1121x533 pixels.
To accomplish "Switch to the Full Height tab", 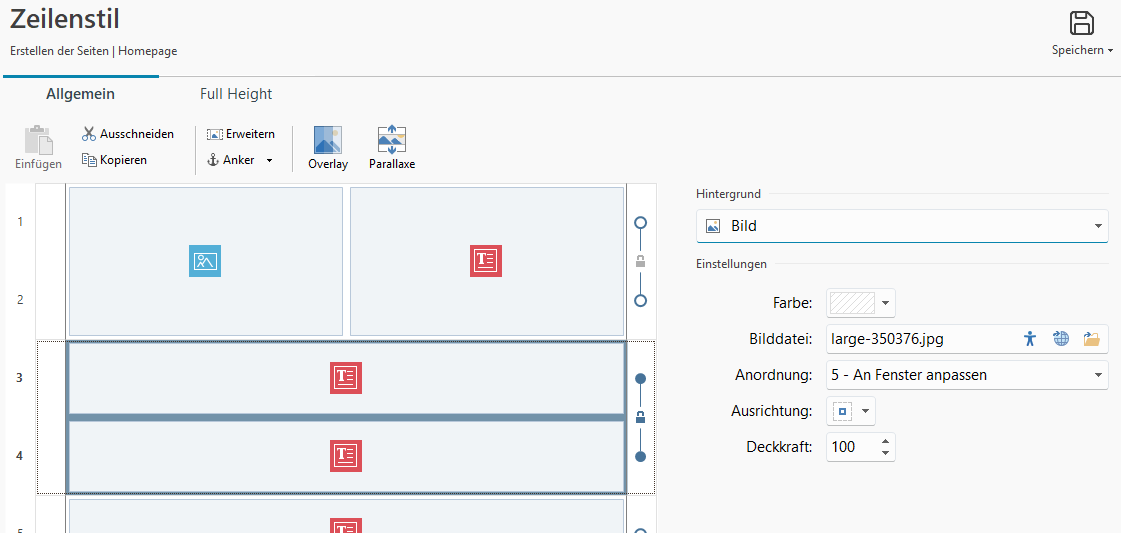I will coord(236,94).
